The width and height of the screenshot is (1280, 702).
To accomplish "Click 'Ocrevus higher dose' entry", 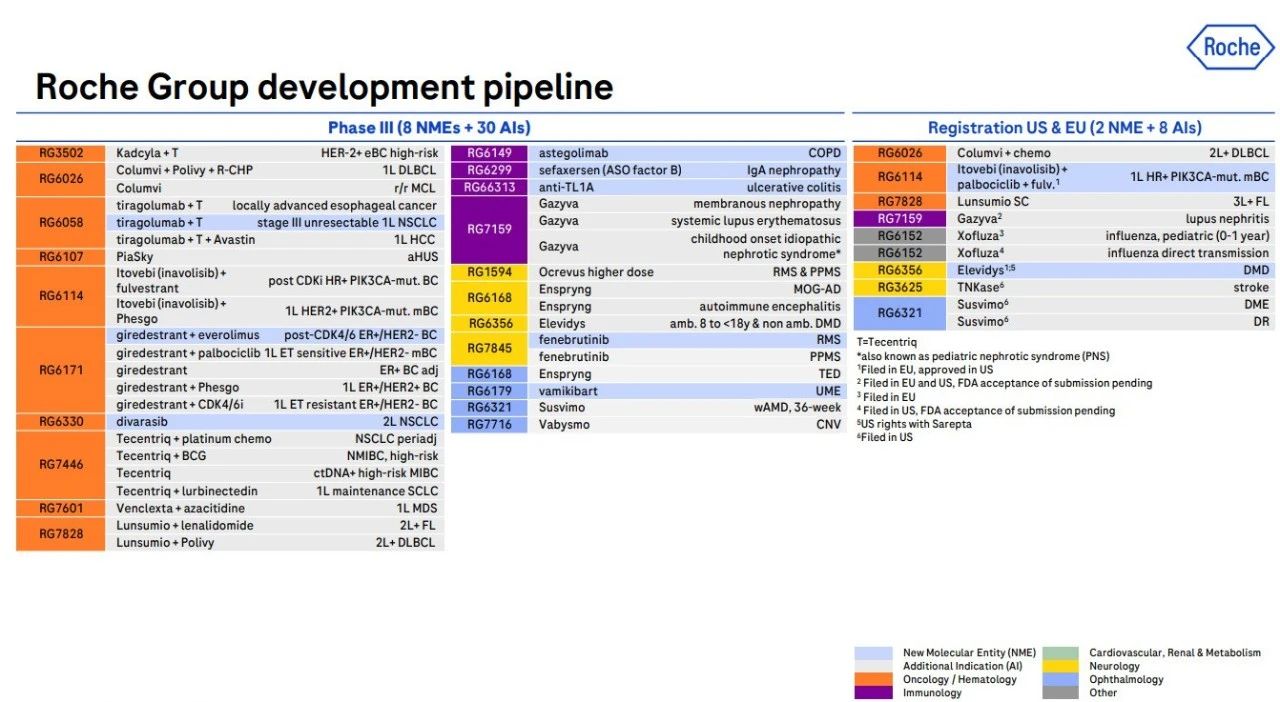I will click(596, 272).
